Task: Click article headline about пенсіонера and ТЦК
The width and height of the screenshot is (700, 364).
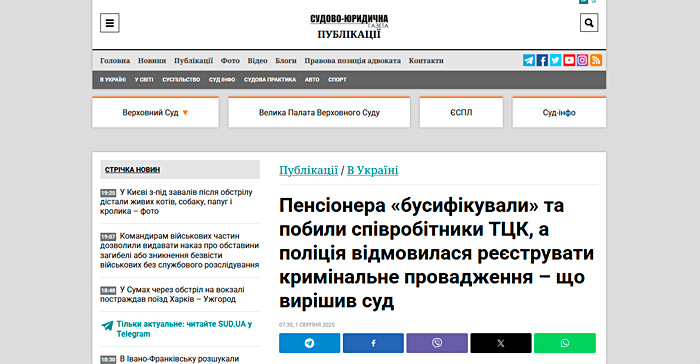Action: tap(437, 253)
